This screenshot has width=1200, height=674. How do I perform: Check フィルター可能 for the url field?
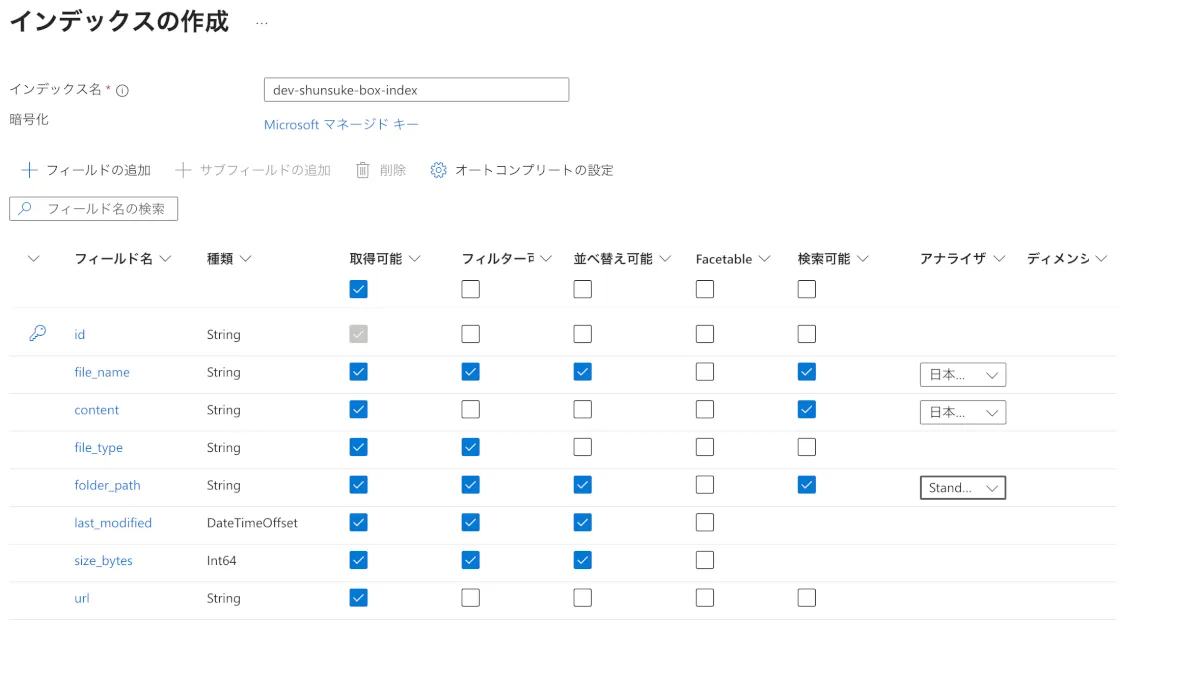point(471,598)
